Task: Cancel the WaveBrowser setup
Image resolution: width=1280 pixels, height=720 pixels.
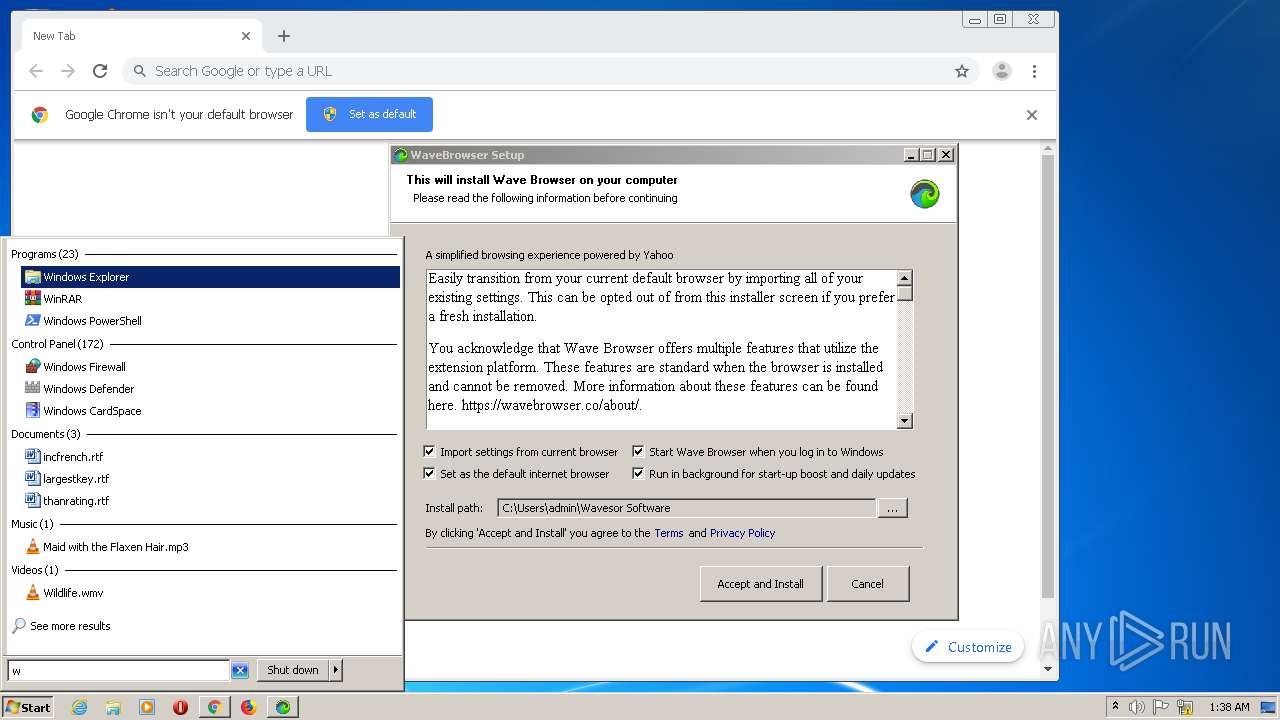Action: point(867,584)
